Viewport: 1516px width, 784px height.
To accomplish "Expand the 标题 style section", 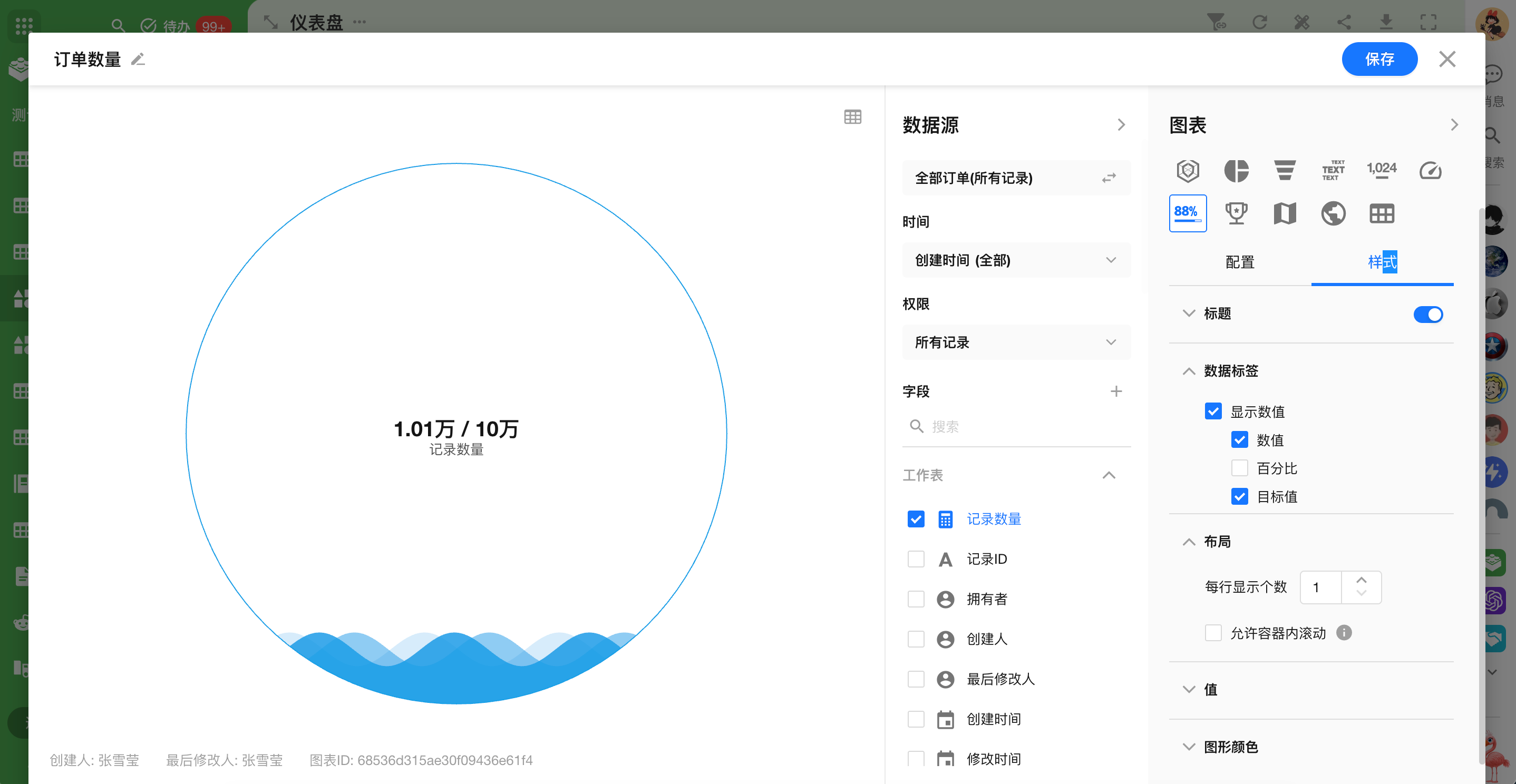I will [1189, 313].
